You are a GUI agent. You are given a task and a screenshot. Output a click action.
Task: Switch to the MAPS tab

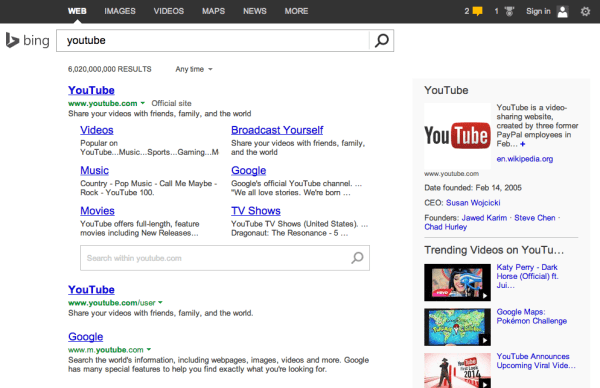pos(214,11)
